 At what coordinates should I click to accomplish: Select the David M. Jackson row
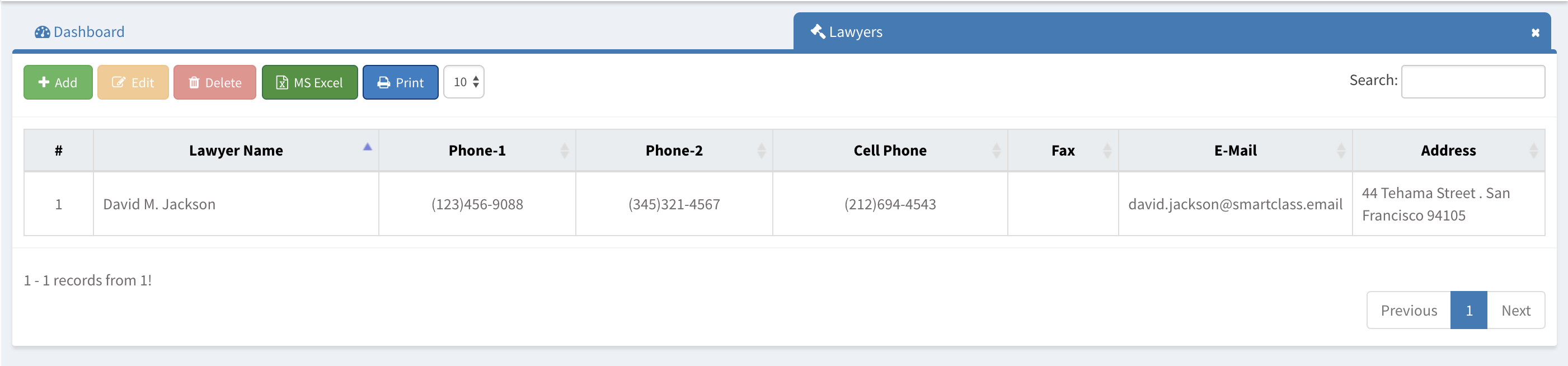pyautogui.click(x=784, y=204)
